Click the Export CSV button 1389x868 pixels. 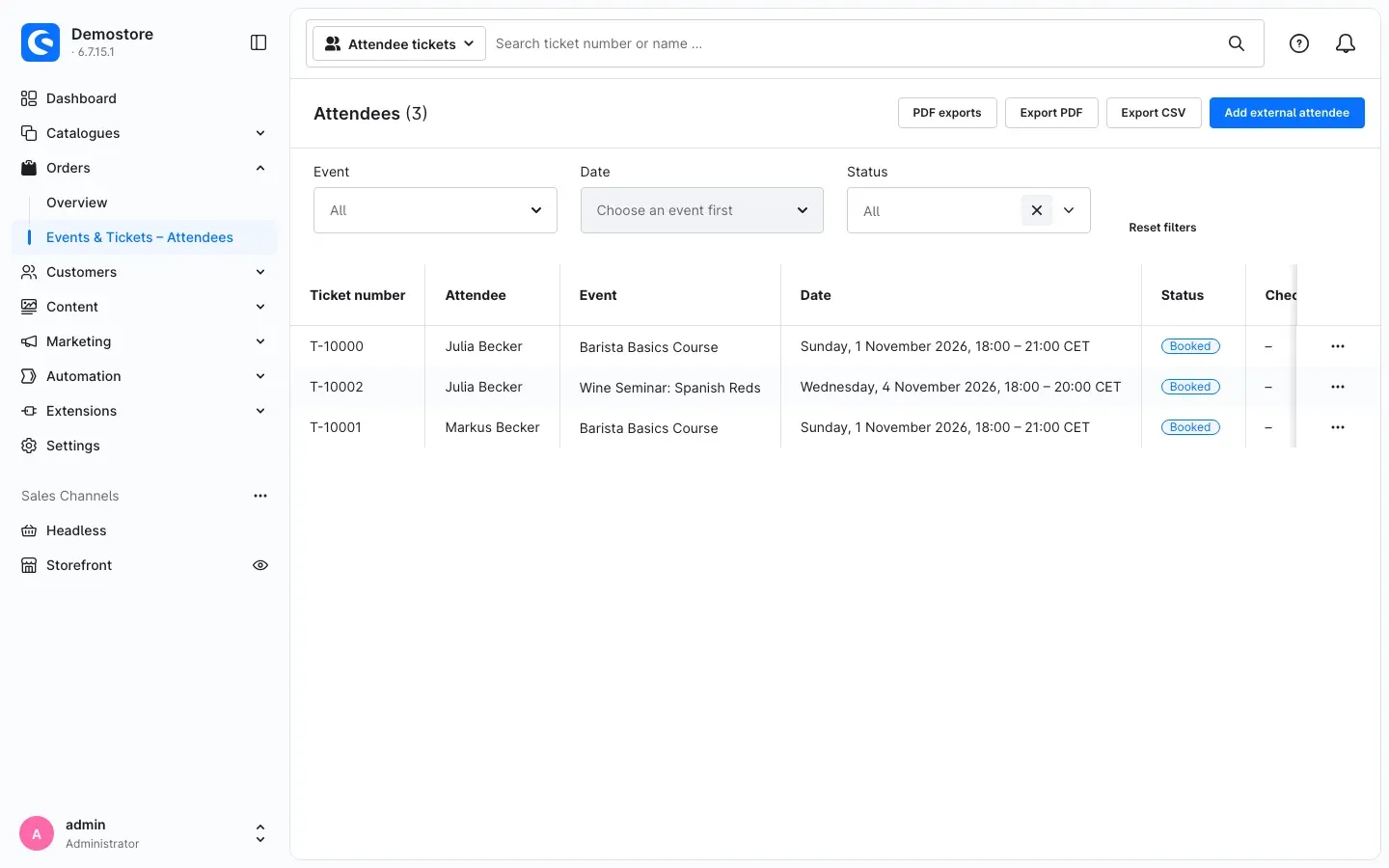click(x=1154, y=113)
